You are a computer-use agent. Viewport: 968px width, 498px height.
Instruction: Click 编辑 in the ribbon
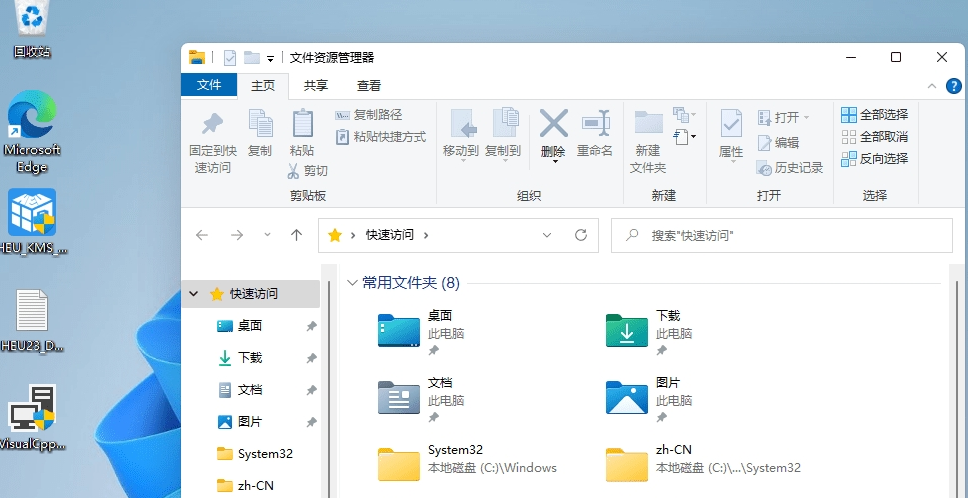point(778,143)
